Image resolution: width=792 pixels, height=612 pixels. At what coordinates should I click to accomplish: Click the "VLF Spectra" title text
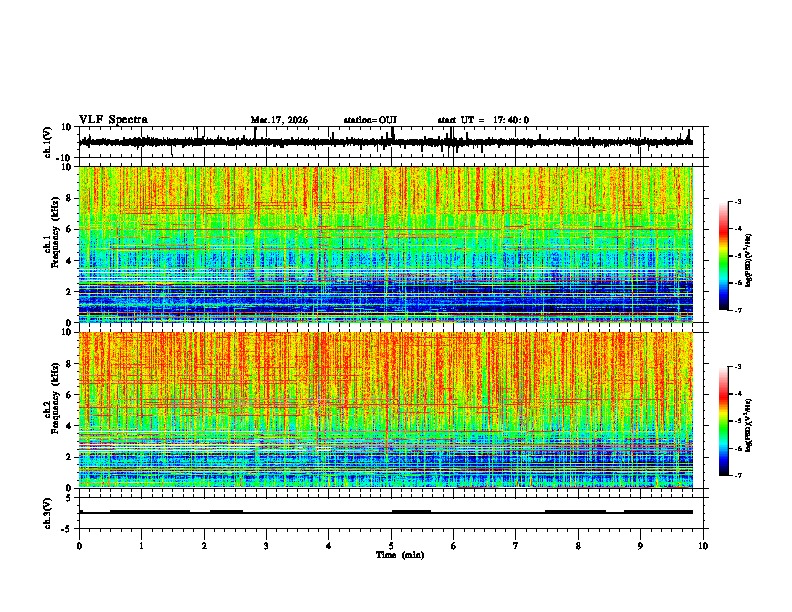coord(113,120)
